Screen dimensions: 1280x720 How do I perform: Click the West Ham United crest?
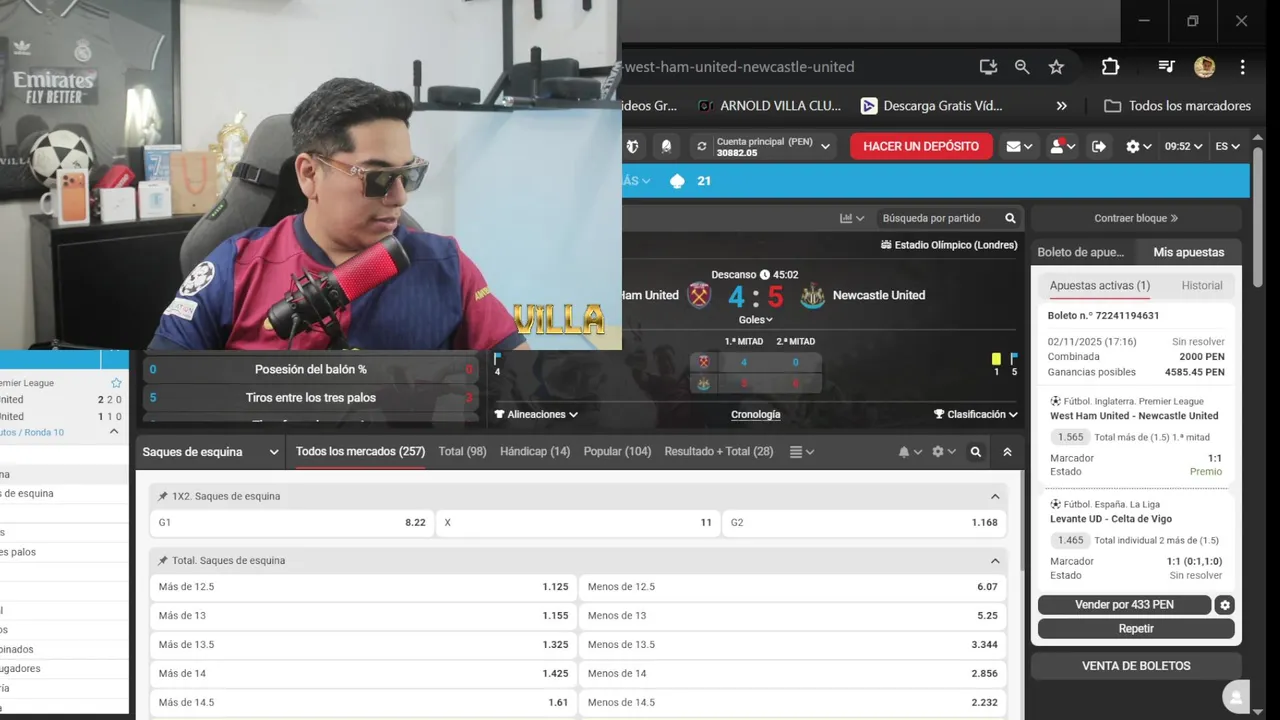(x=699, y=295)
